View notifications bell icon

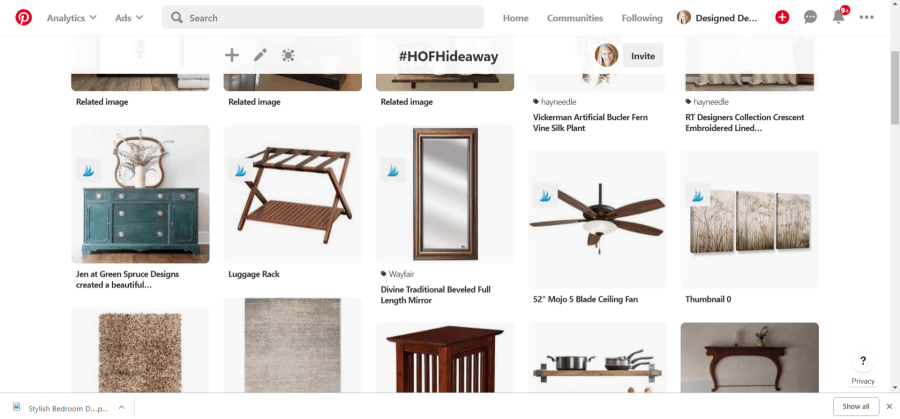pyautogui.click(x=839, y=17)
